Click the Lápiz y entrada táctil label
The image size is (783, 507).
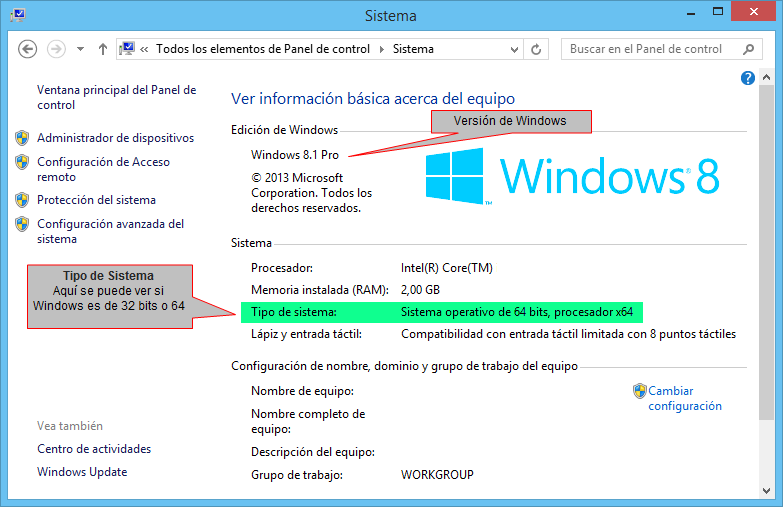pyautogui.click(x=306, y=334)
